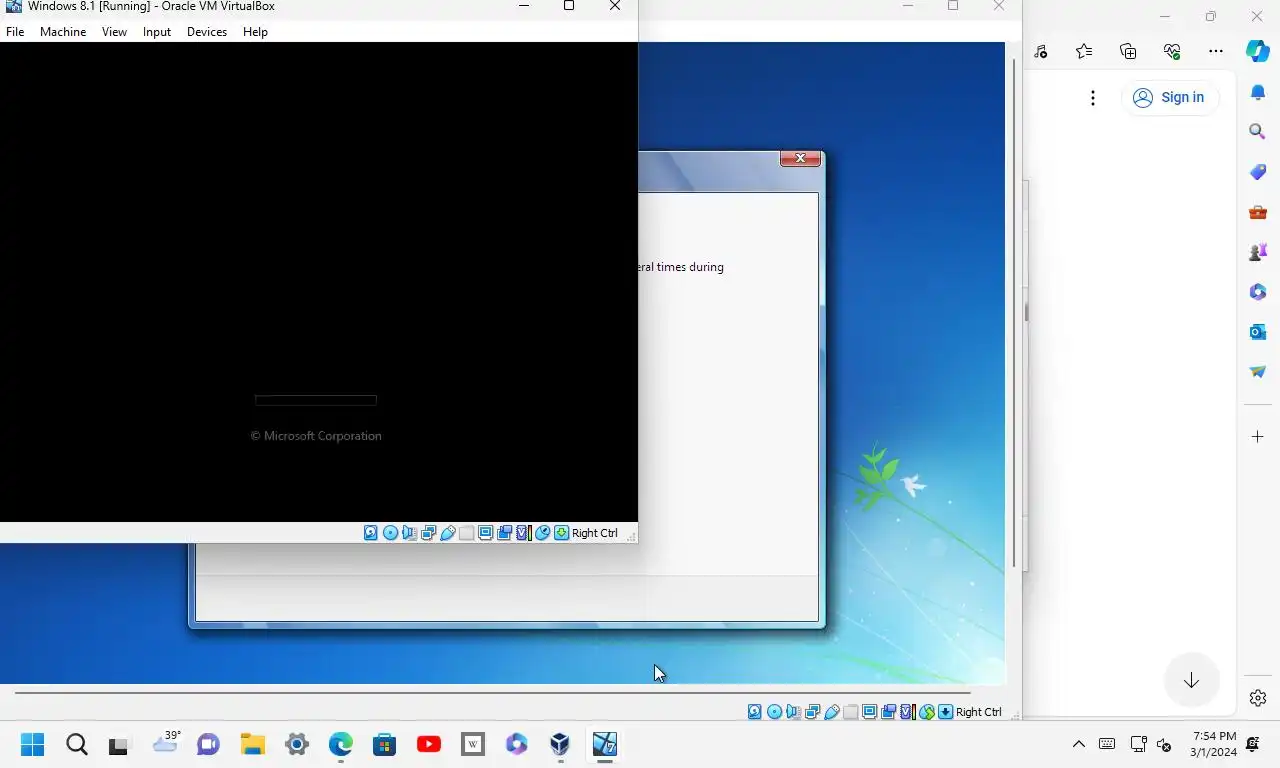Click the rear VM window vertical scrollbar
This screenshot has height=768, width=1280.
[x=1015, y=313]
